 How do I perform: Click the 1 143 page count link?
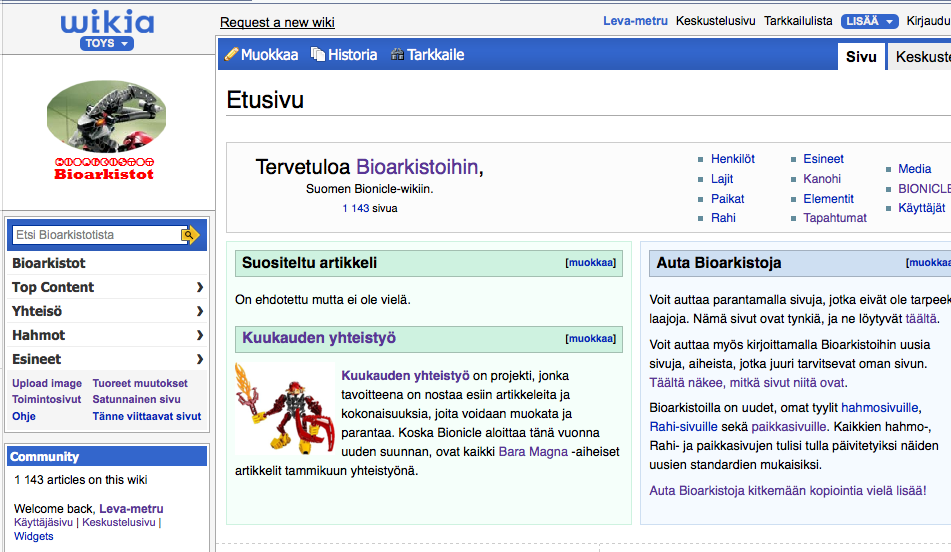pyautogui.click(x=355, y=208)
